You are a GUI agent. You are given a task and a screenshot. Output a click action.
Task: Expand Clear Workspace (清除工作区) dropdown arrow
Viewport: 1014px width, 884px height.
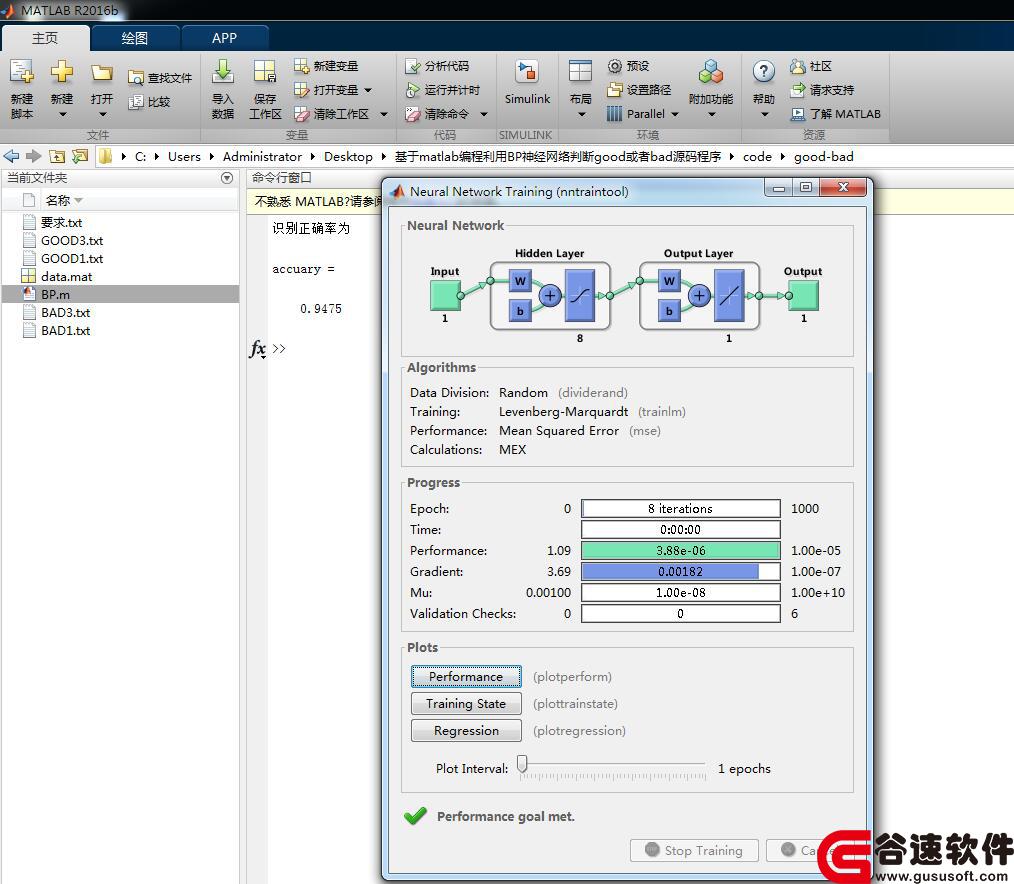(x=383, y=114)
